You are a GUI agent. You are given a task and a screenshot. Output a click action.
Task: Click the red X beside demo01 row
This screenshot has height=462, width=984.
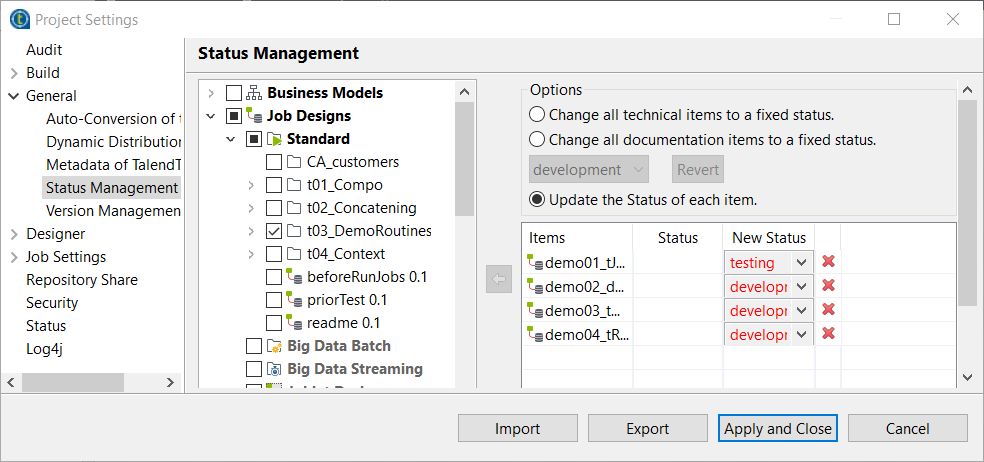[828, 262]
